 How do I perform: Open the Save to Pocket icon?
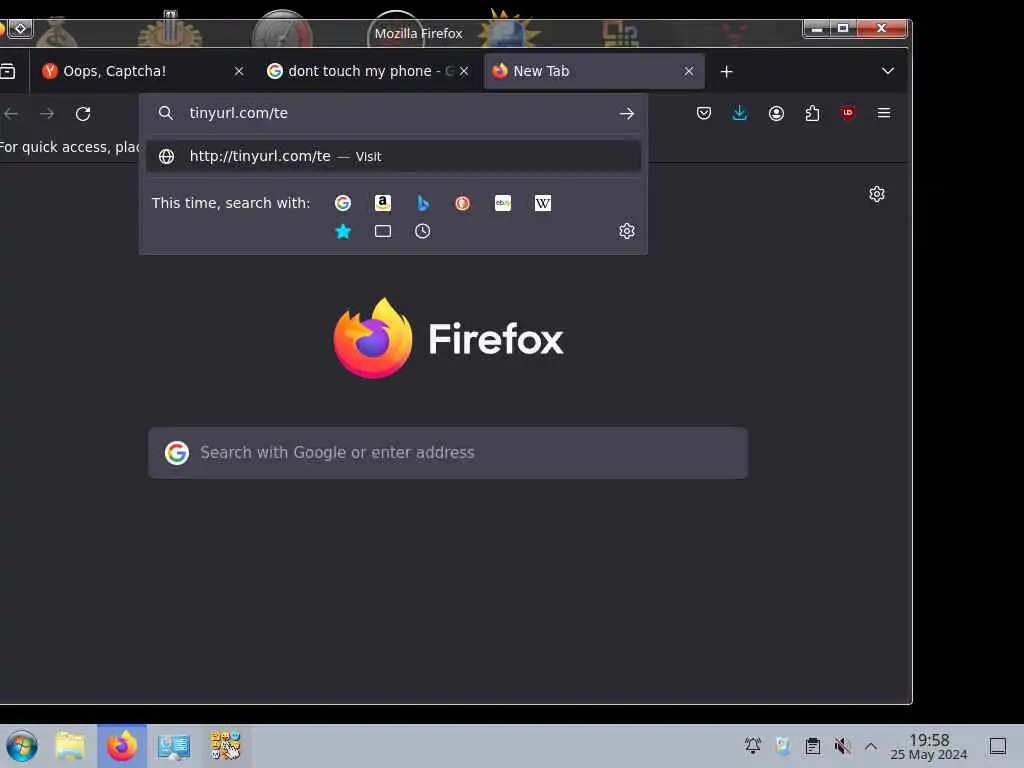pyautogui.click(x=703, y=114)
